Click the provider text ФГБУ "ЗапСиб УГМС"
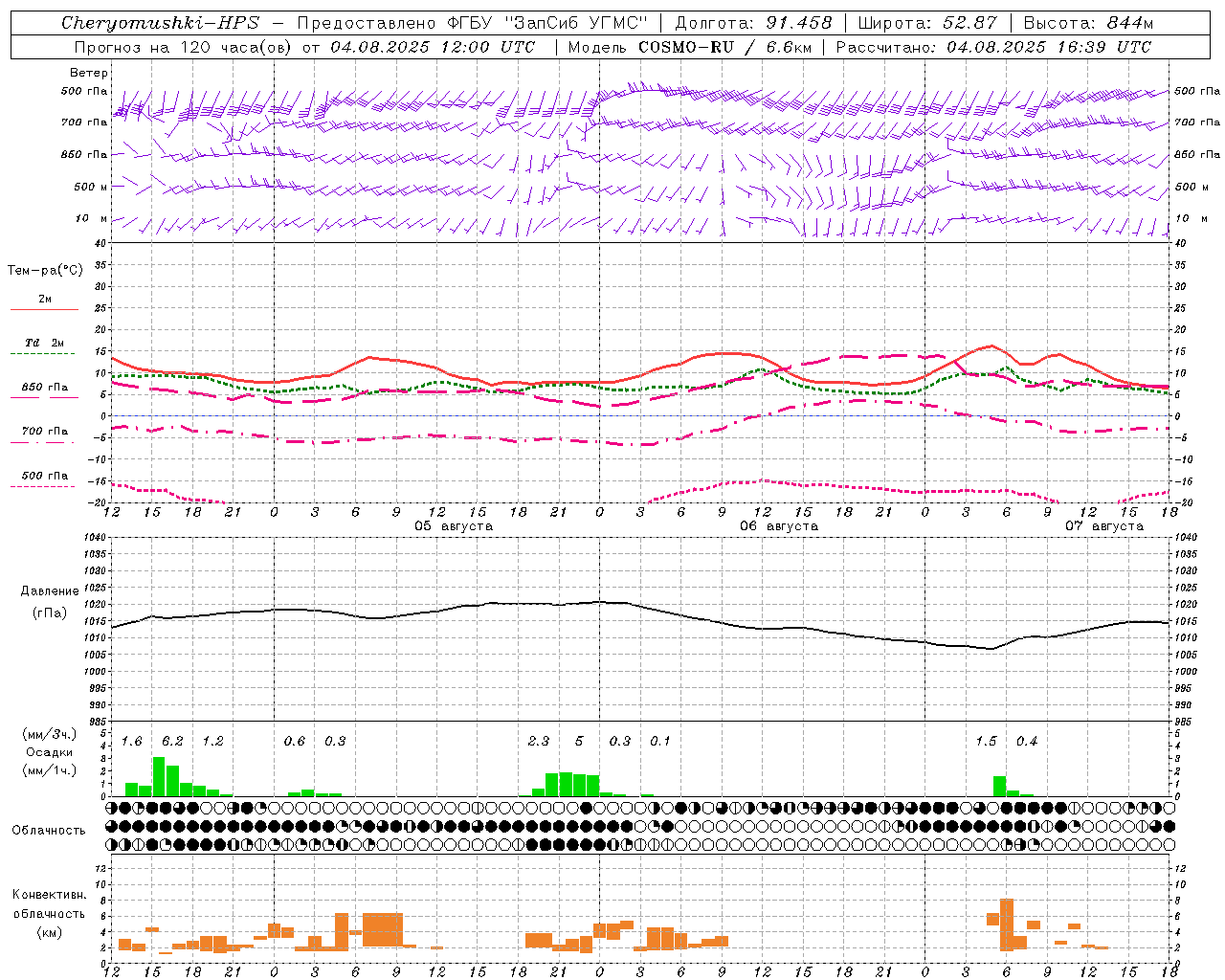Viewport: 1225px width, 980px height. tap(547, 23)
